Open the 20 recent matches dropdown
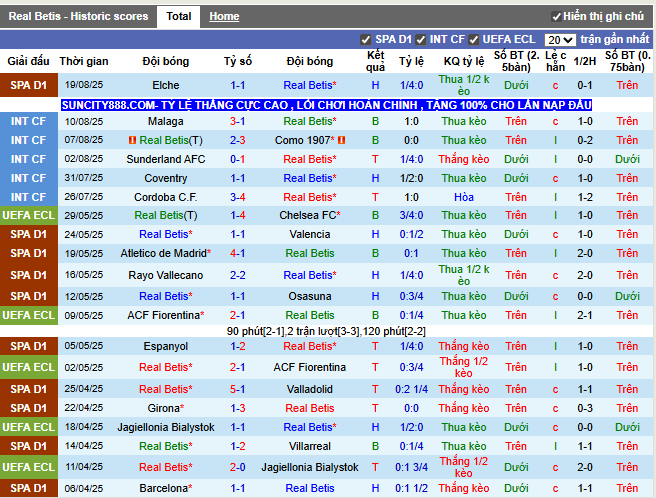The height and width of the screenshot is (498, 656). pos(560,40)
